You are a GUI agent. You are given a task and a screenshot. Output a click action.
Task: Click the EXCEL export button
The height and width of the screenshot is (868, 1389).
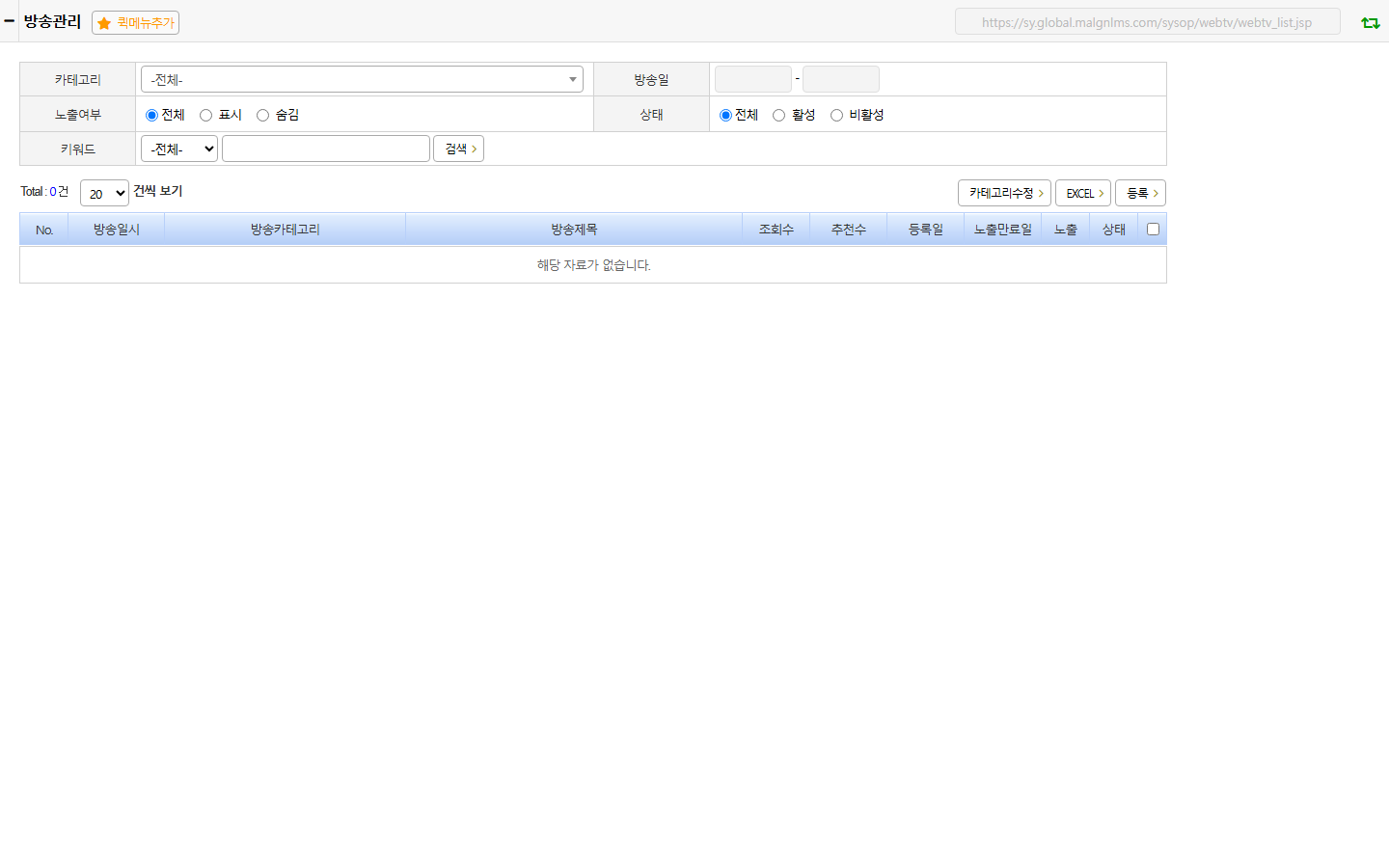coord(1083,193)
